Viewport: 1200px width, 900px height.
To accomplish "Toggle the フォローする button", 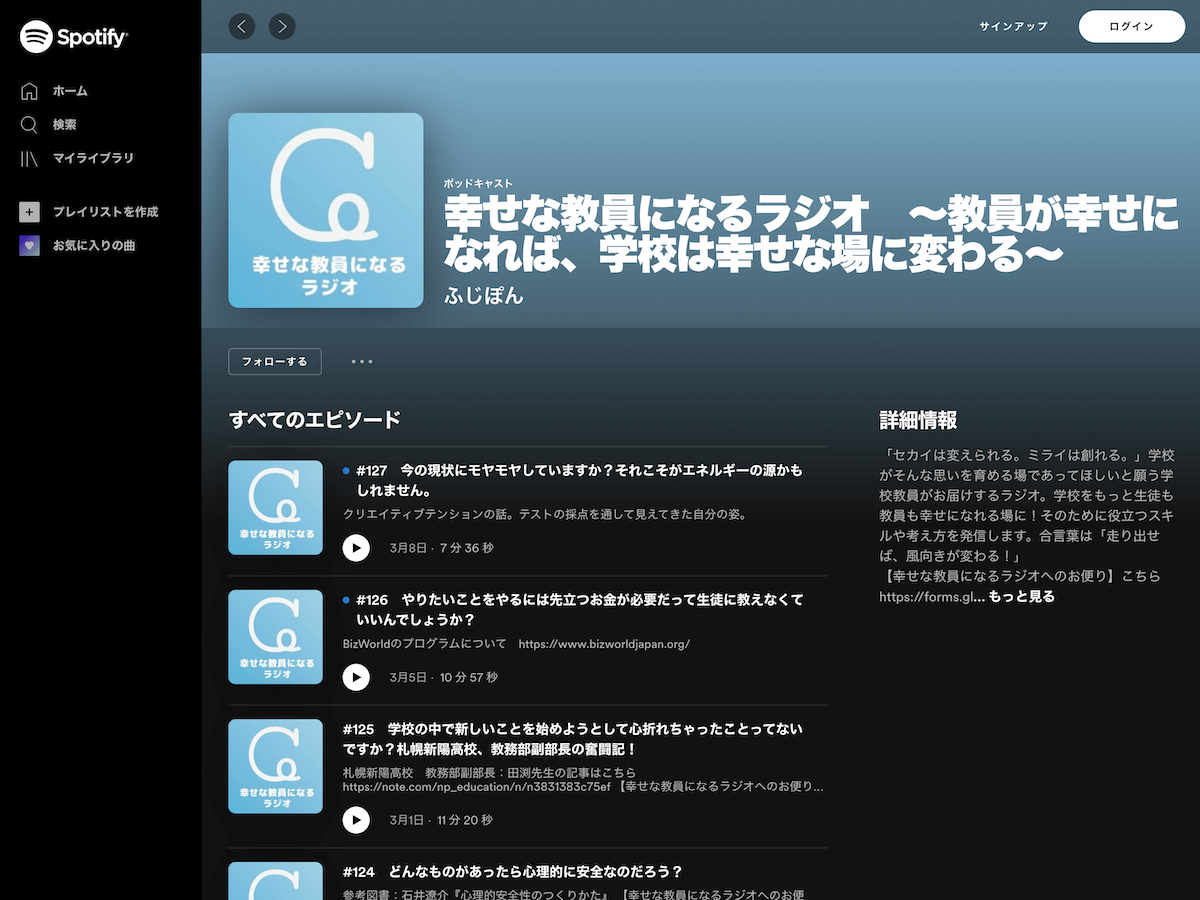I will pos(274,361).
